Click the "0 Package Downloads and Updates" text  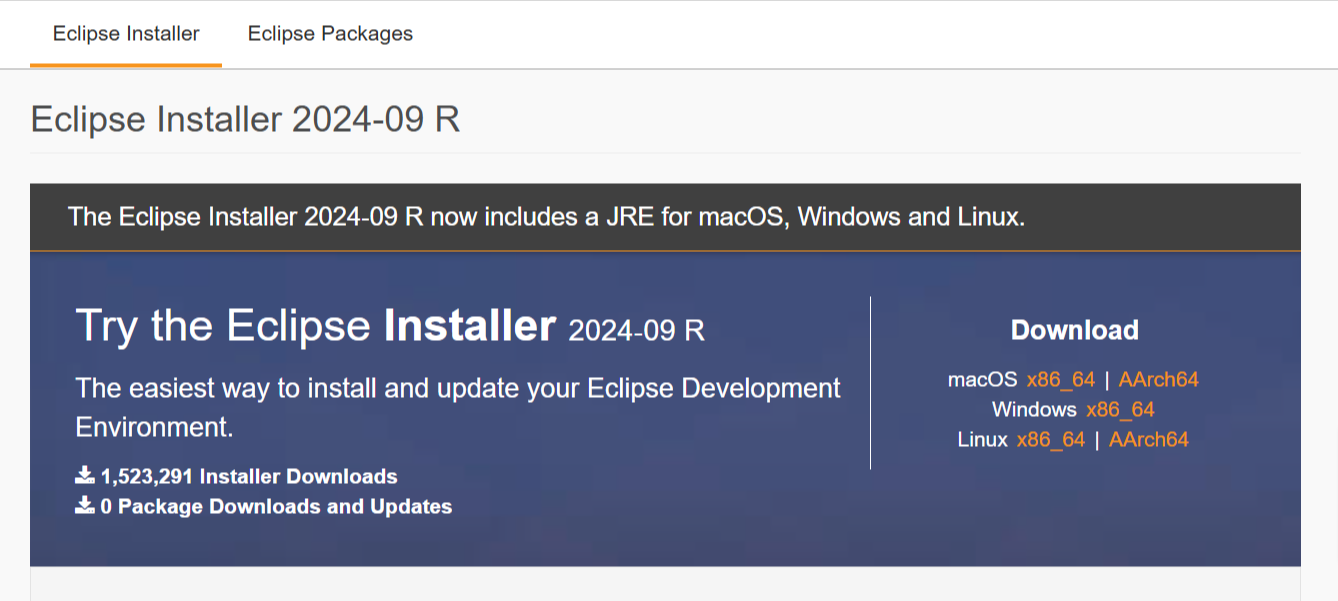pos(276,507)
